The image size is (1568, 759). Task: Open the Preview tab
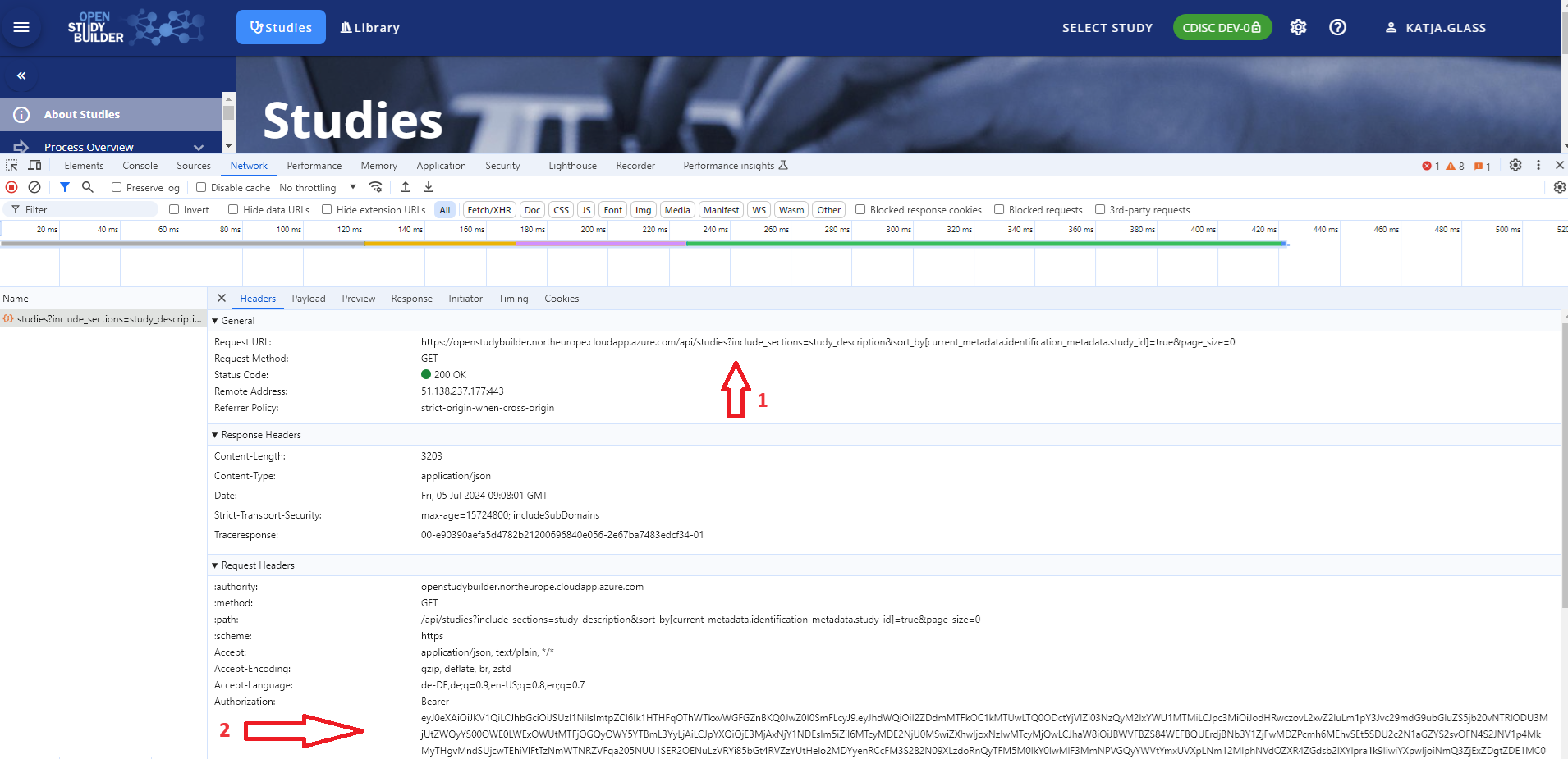click(x=359, y=299)
